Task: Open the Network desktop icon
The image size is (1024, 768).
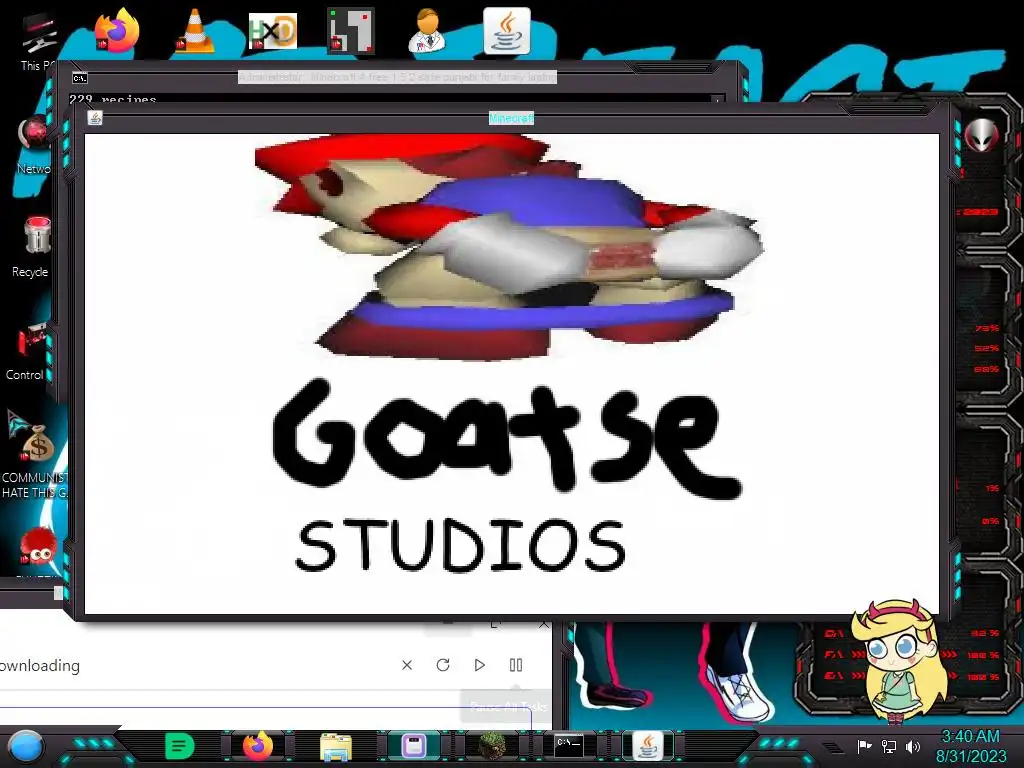Action: click(34, 145)
